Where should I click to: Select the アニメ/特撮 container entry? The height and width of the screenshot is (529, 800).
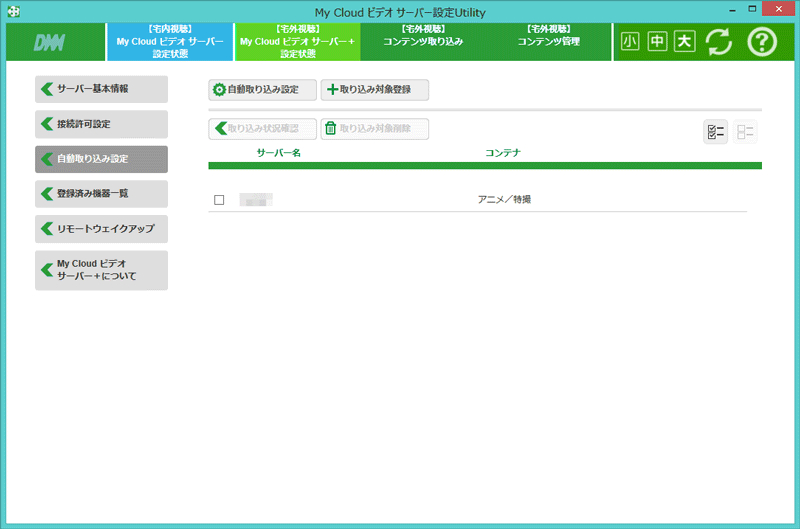(x=504, y=200)
